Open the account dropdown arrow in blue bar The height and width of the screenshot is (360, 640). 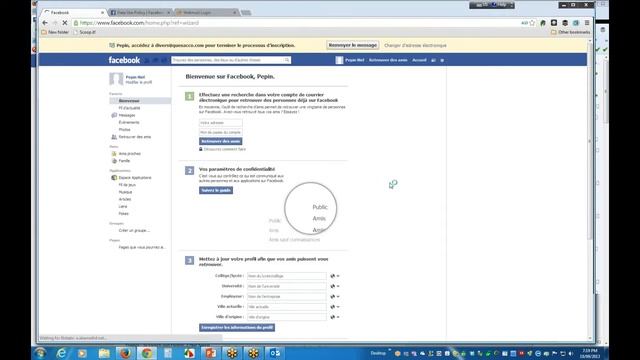click(x=442, y=60)
